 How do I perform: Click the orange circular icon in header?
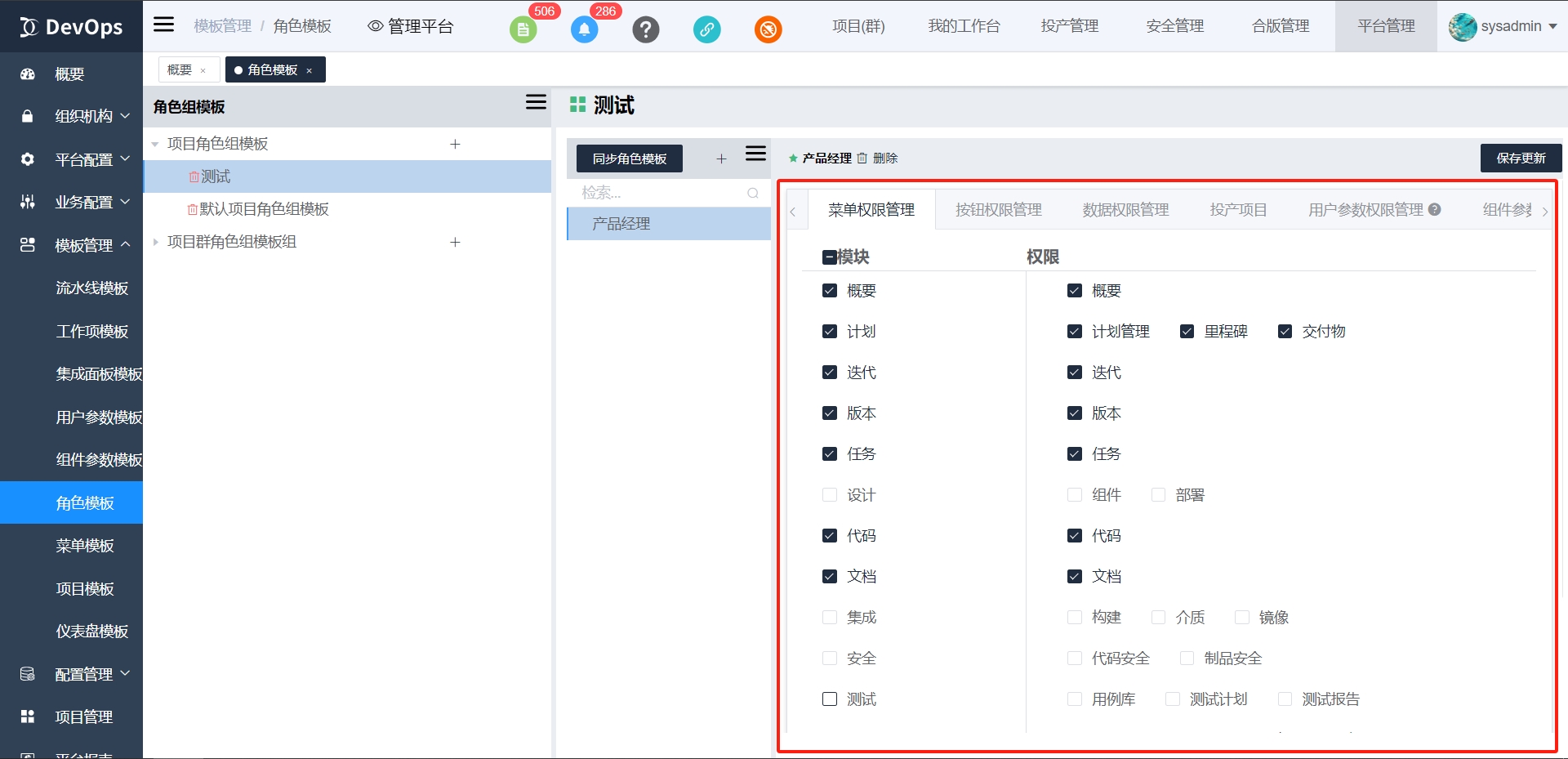point(768,29)
